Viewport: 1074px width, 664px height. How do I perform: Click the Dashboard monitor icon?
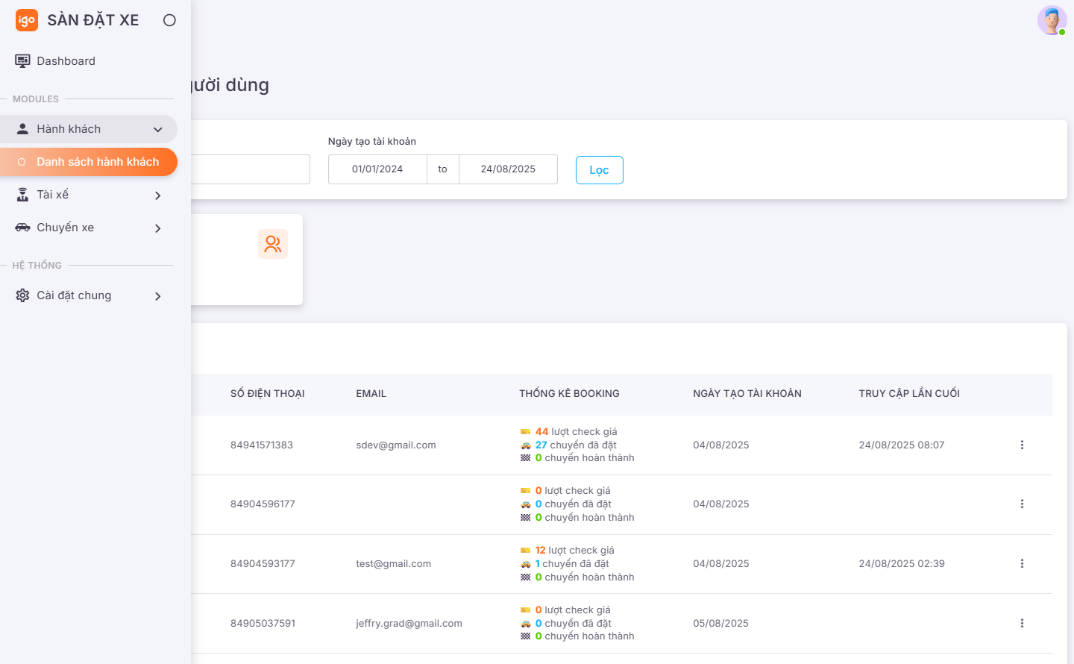(22, 61)
